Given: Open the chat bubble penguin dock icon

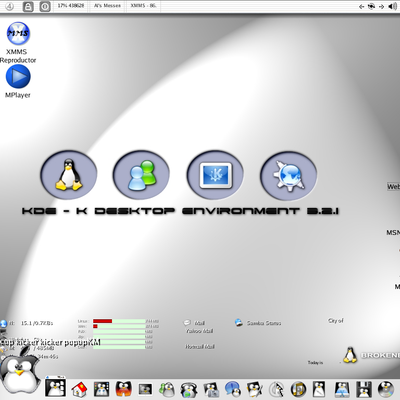Looking at the screenshot, I should (233, 389).
